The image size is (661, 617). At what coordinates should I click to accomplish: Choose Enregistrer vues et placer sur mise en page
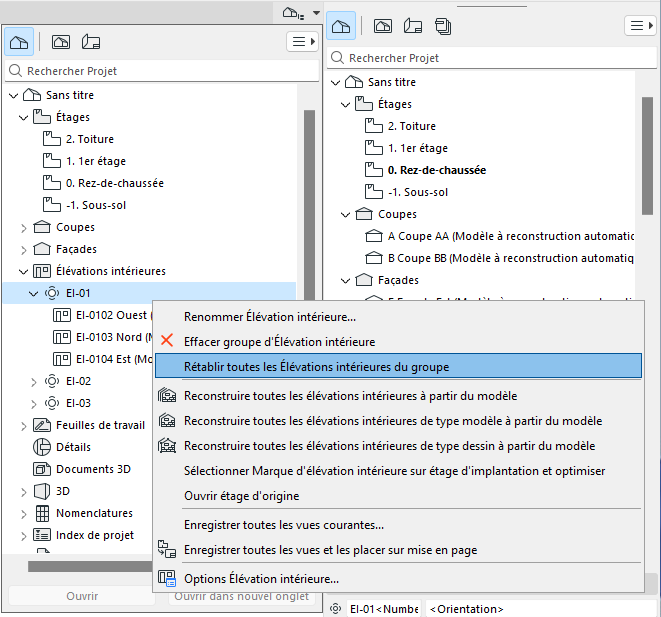398,550
